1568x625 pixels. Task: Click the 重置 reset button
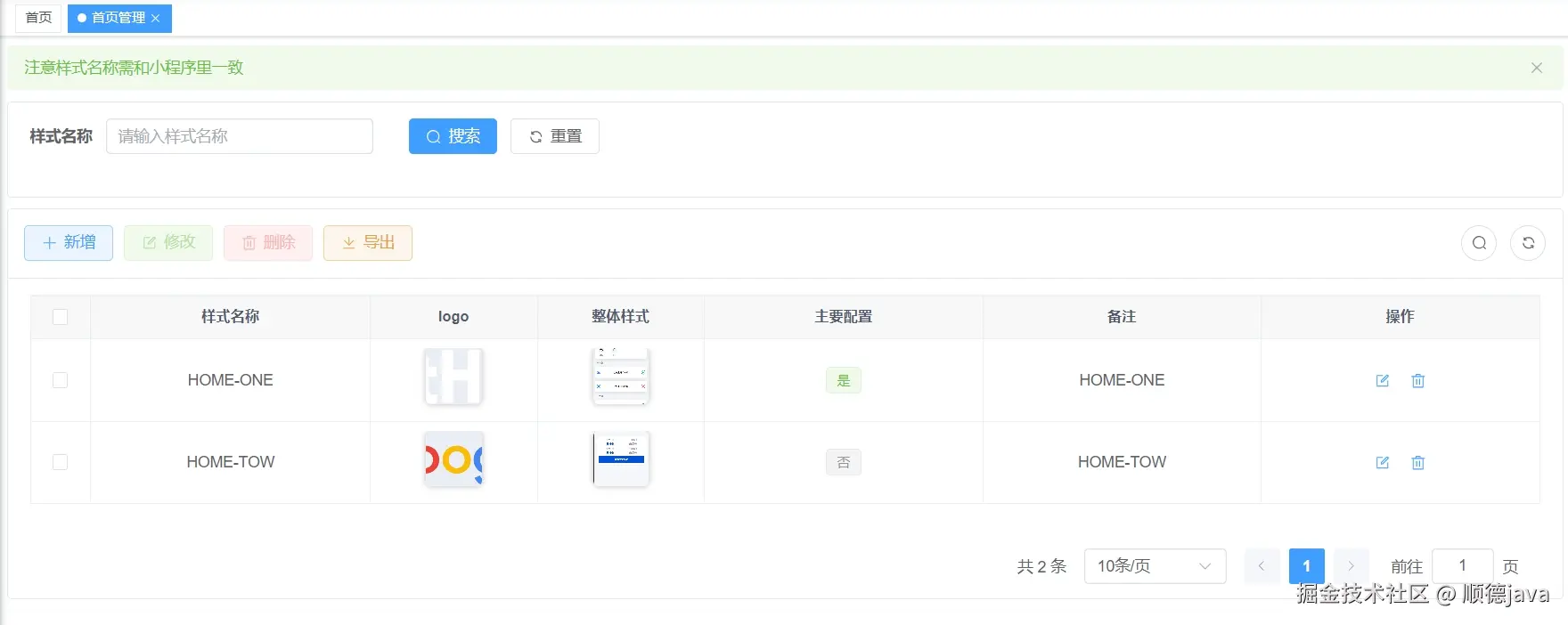555,136
